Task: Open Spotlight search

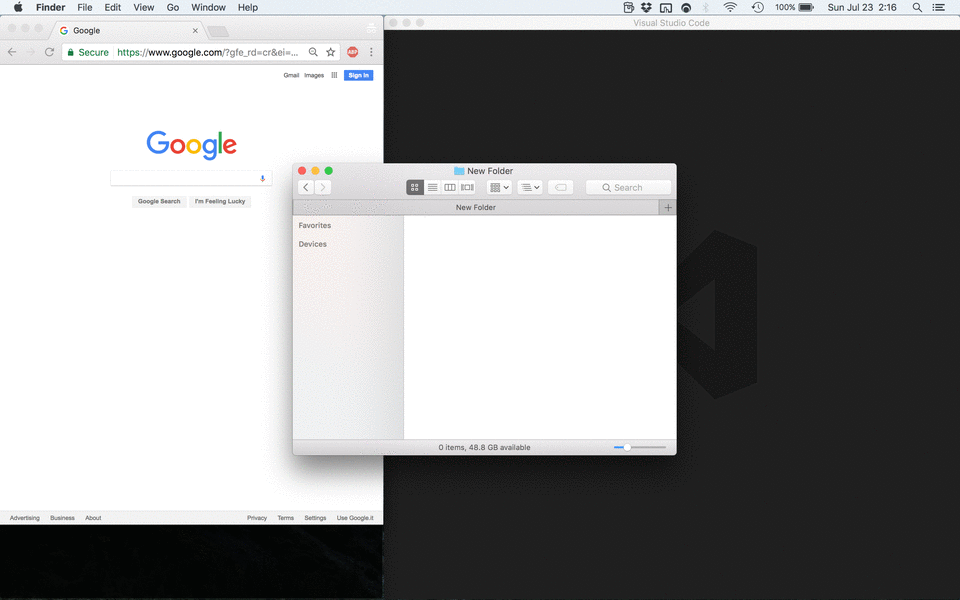Action: click(x=917, y=7)
